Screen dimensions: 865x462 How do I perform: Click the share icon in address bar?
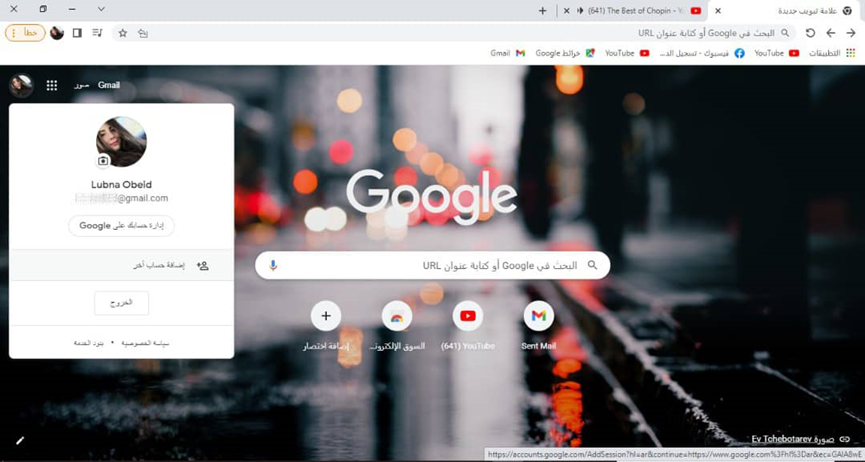point(143,33)
